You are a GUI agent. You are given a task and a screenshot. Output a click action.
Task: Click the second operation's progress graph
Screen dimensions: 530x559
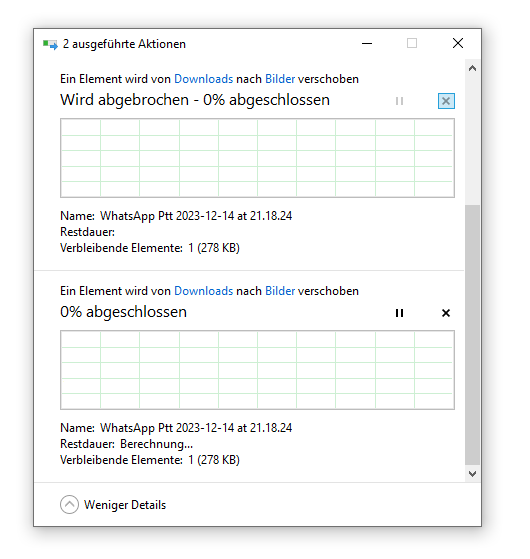click(x=257, y=370)
